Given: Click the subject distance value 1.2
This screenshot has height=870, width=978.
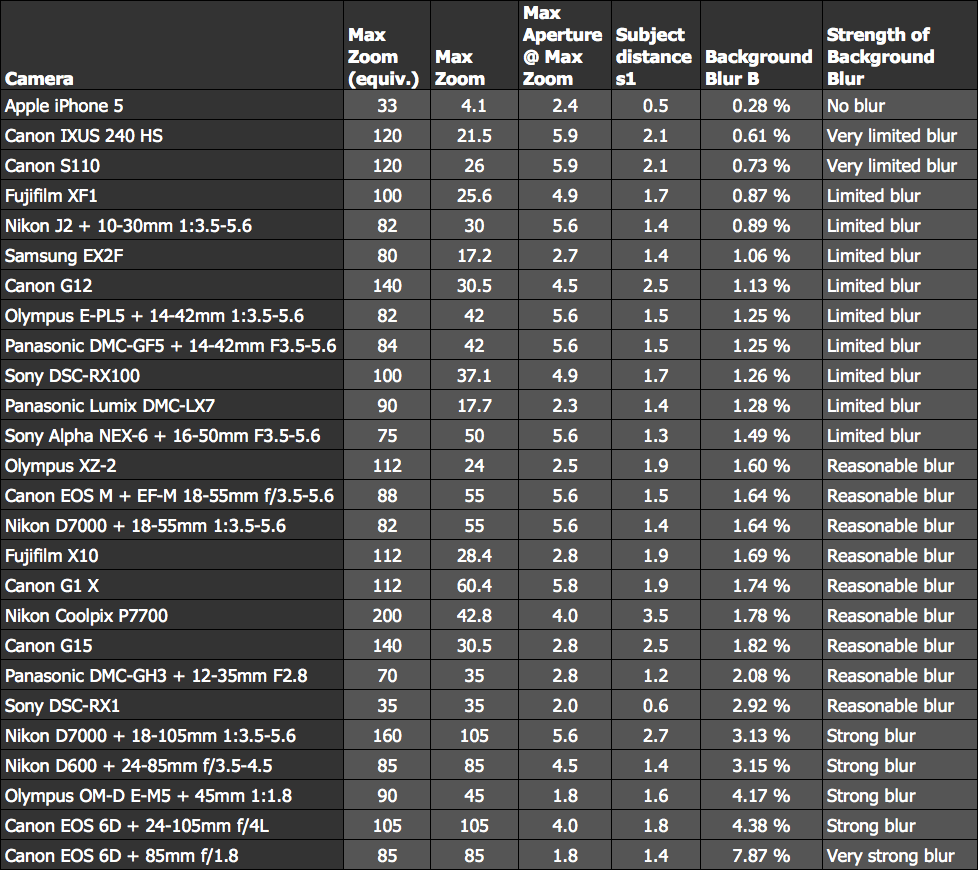Looking at the screenshot, I should click(655, 675).
